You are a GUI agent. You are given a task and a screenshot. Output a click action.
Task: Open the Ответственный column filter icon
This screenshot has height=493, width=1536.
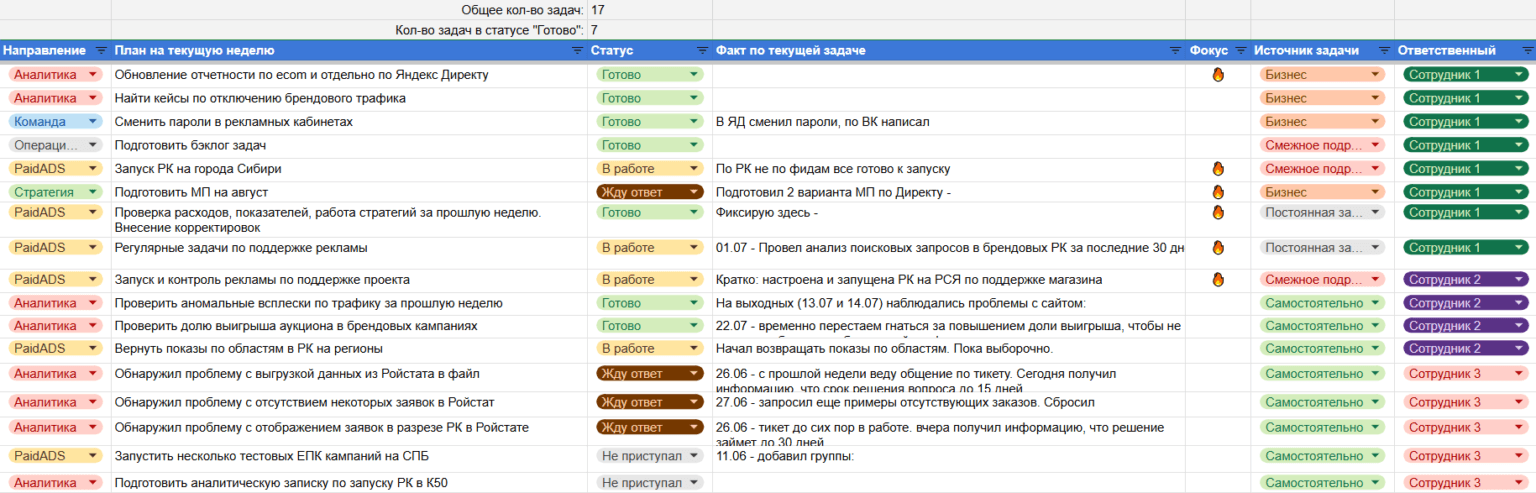pyautogui.click(x=1525, y=51)
